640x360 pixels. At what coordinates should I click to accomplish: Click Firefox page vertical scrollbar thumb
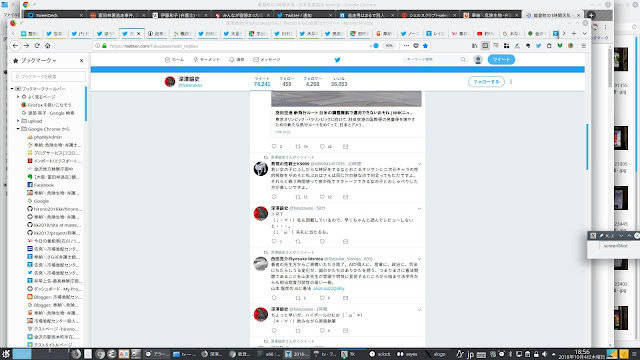coord(587,147)
